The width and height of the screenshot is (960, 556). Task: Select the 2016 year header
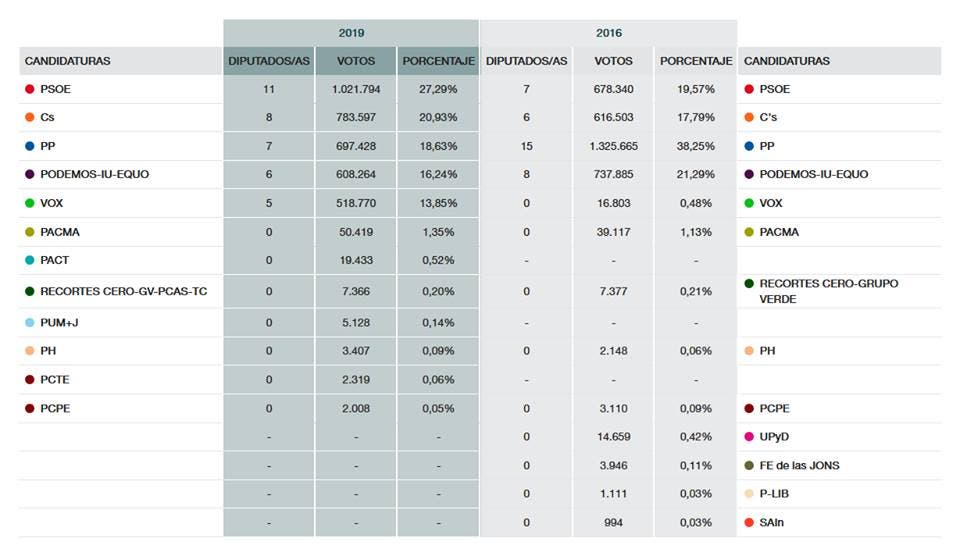click(608, 33)
